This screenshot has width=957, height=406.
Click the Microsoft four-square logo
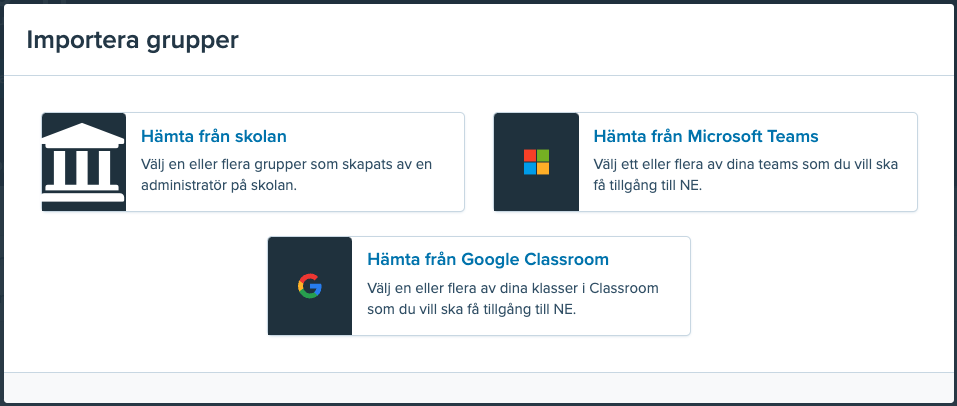pyautogui.click(x=536, y=162)
